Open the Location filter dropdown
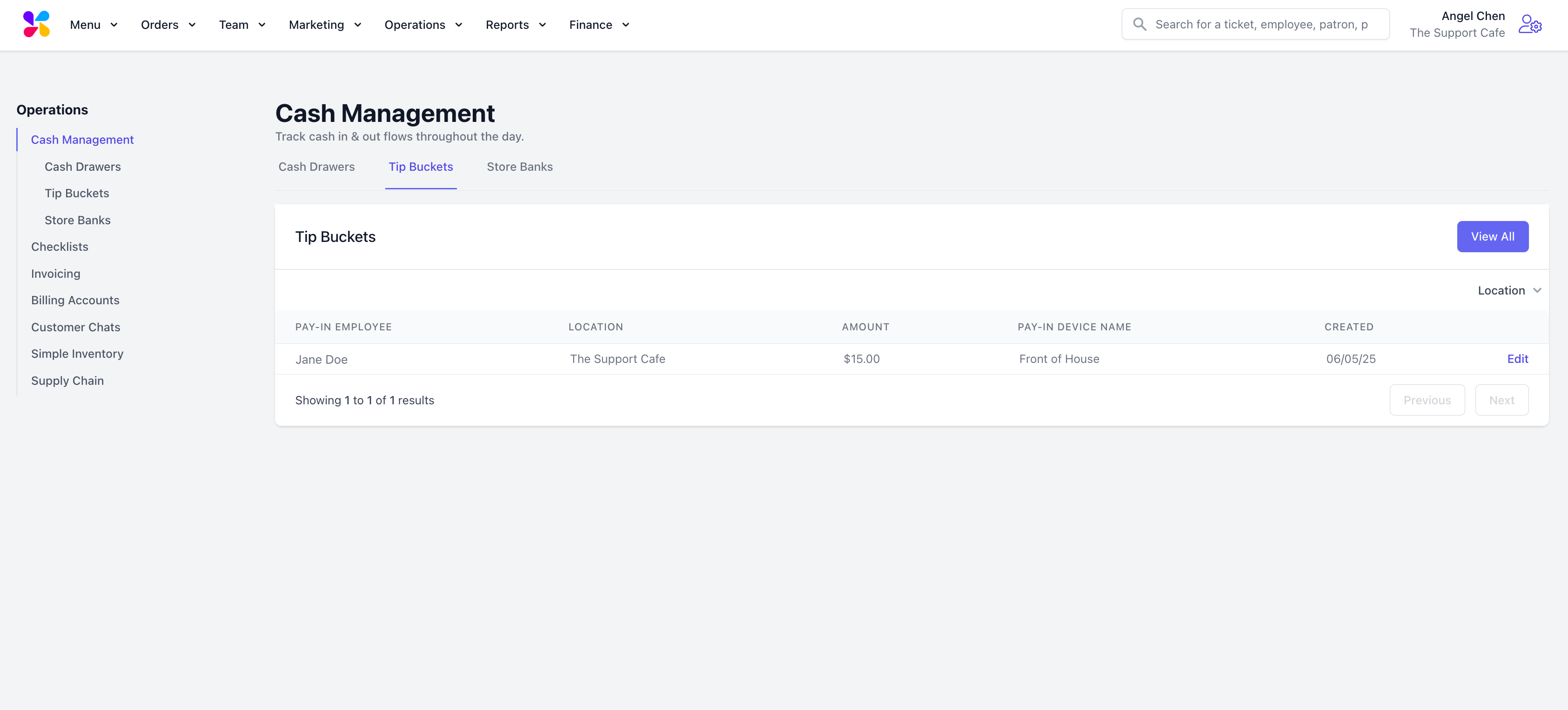The height and width of the screenshot is (710, 1568). click(x=1509, y=290)
